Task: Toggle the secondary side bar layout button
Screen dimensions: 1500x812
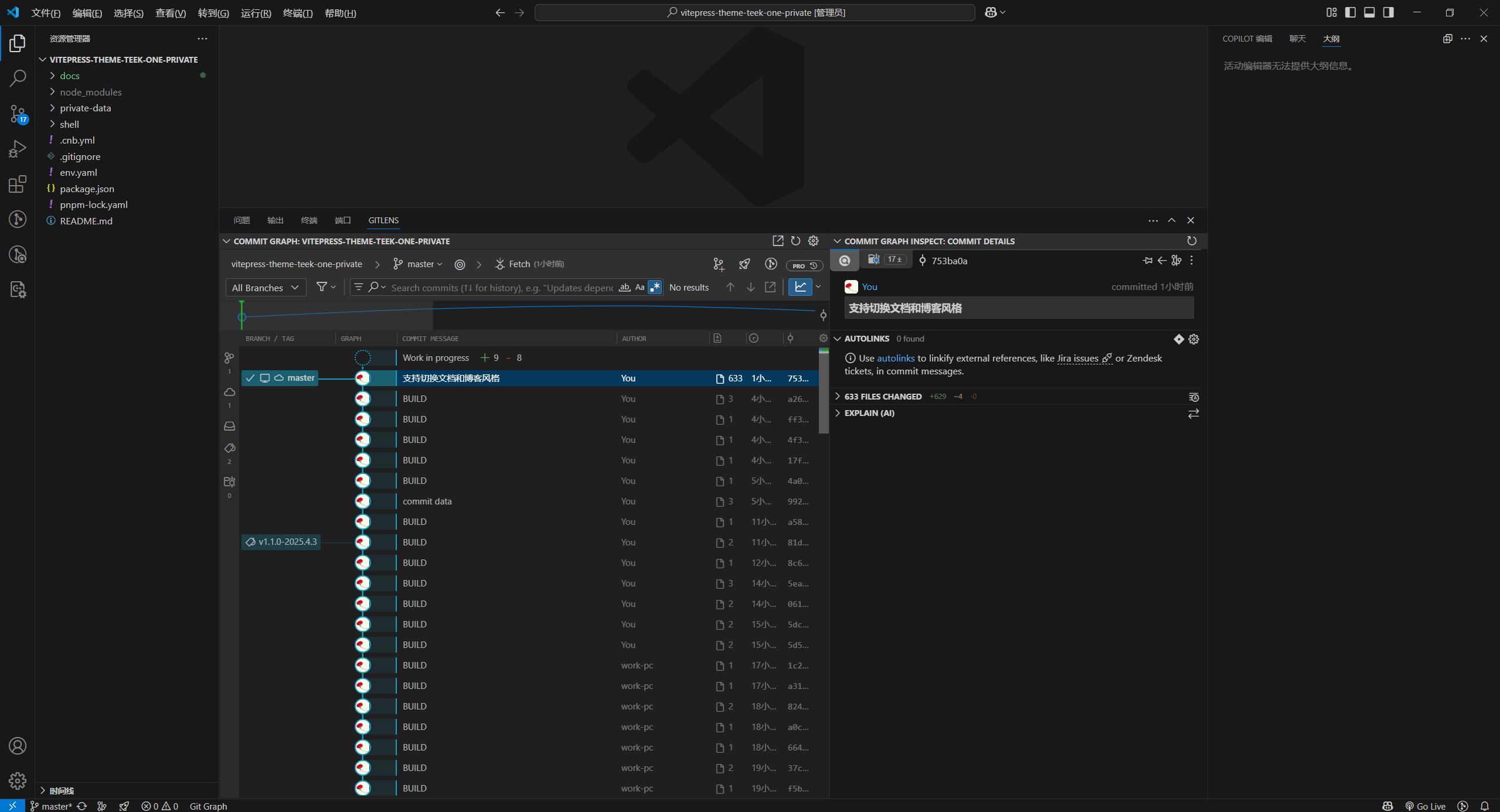Action: coord(1388,12)
